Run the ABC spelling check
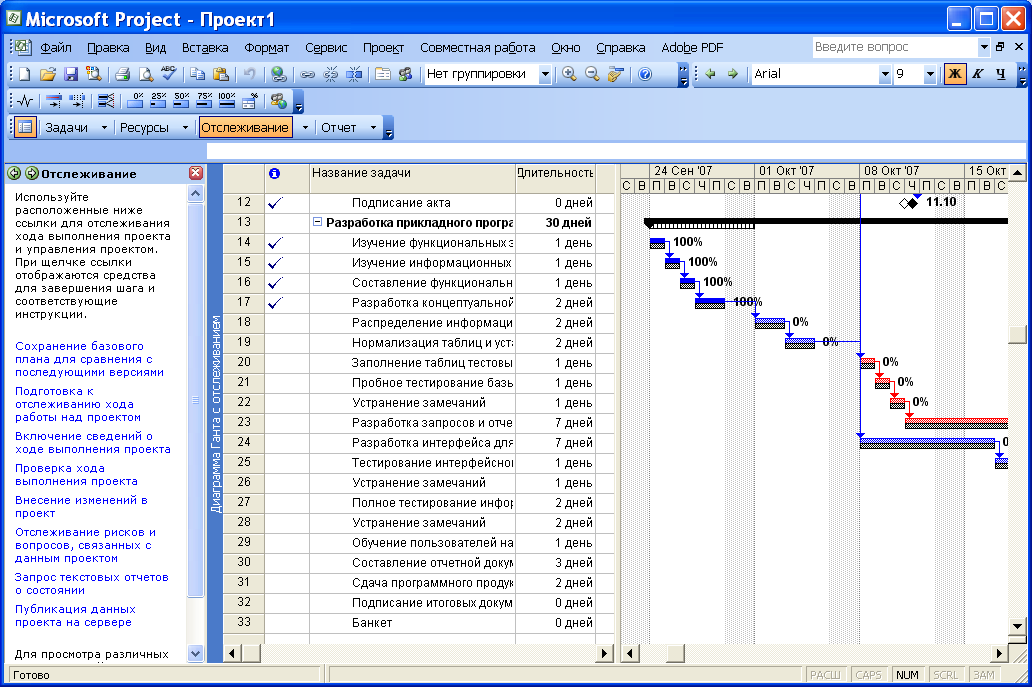The image size is (1032, 687). pos(169,74)
